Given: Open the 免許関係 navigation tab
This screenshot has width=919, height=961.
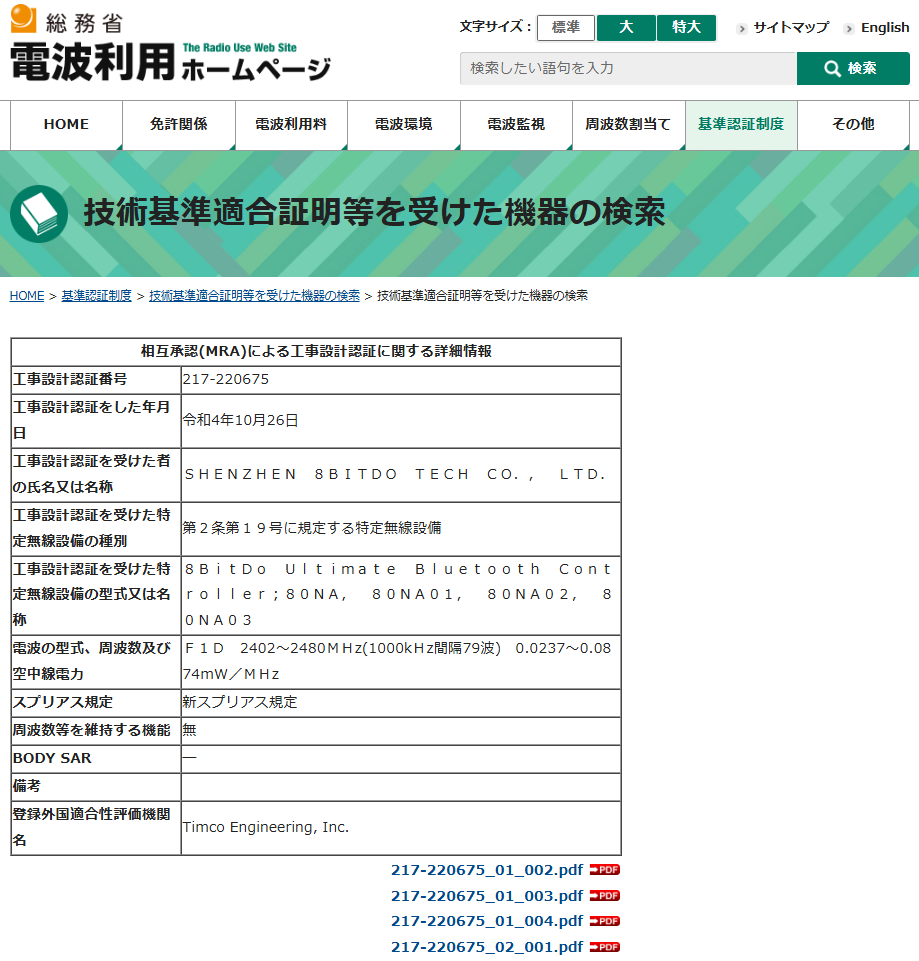Looking at the screenshot, I should pyautogui.click(x=179, y=124).
